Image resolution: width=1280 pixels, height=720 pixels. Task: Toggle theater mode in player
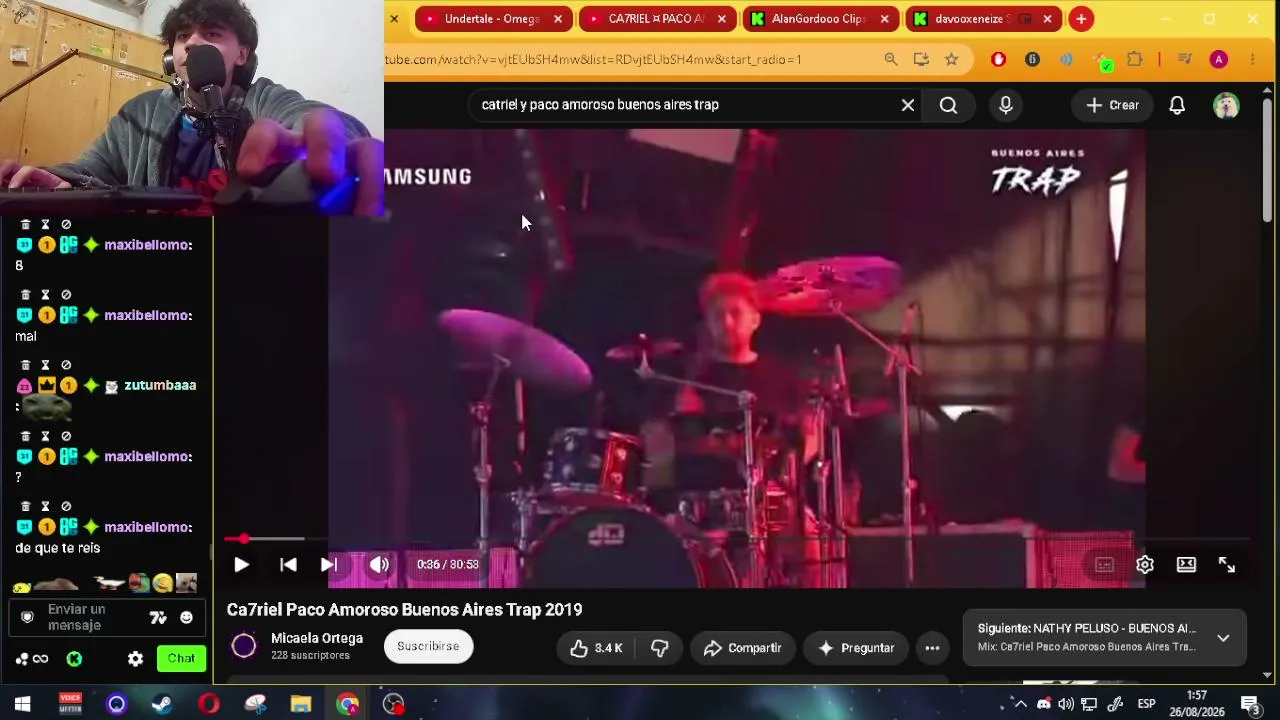tap(1186, 565)
